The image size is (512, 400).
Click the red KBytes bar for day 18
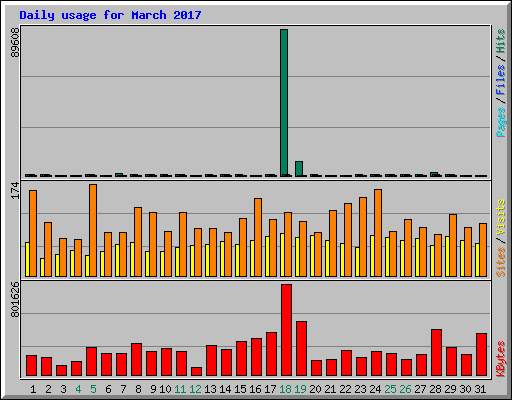coord(286,330)
